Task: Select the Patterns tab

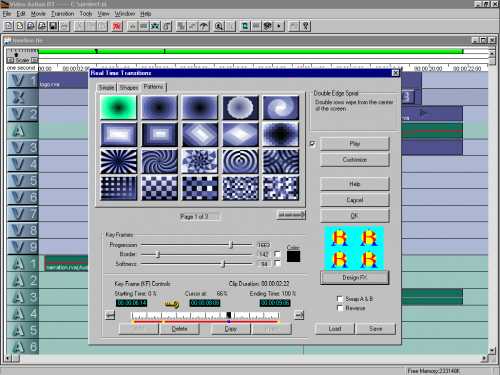Action: pyautogui.click(x=154, y=87)
